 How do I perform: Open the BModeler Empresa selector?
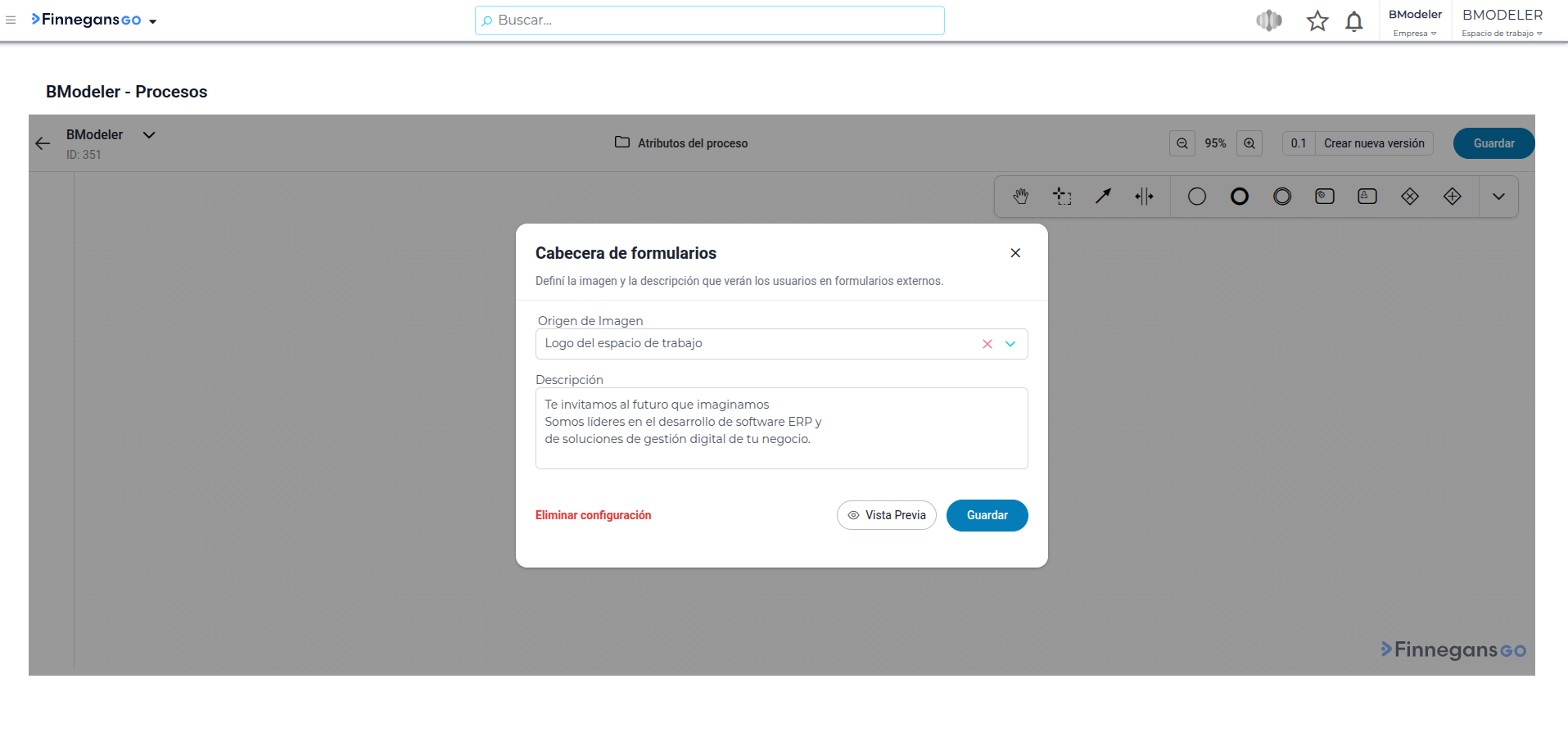[x=1415, y=22]
